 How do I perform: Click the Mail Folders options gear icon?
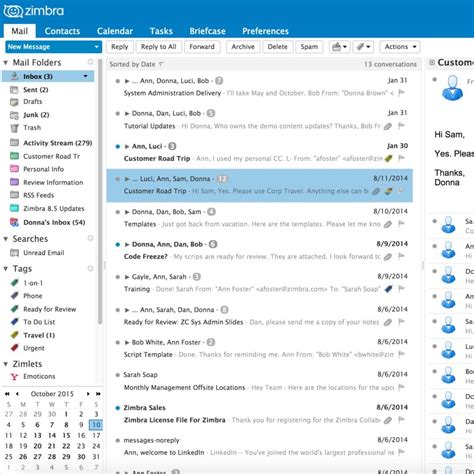pos(90,62)
